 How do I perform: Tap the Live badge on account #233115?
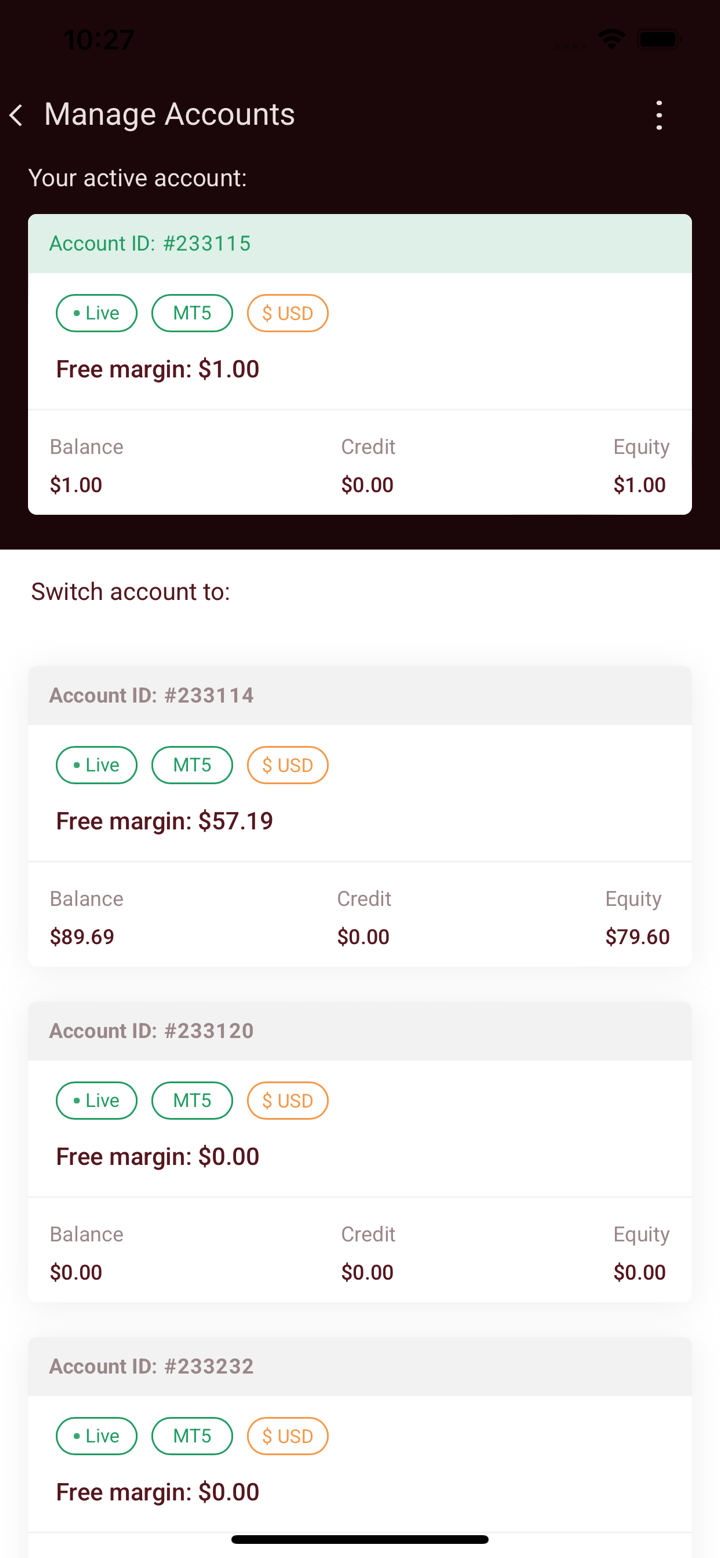tap(97, 313)
